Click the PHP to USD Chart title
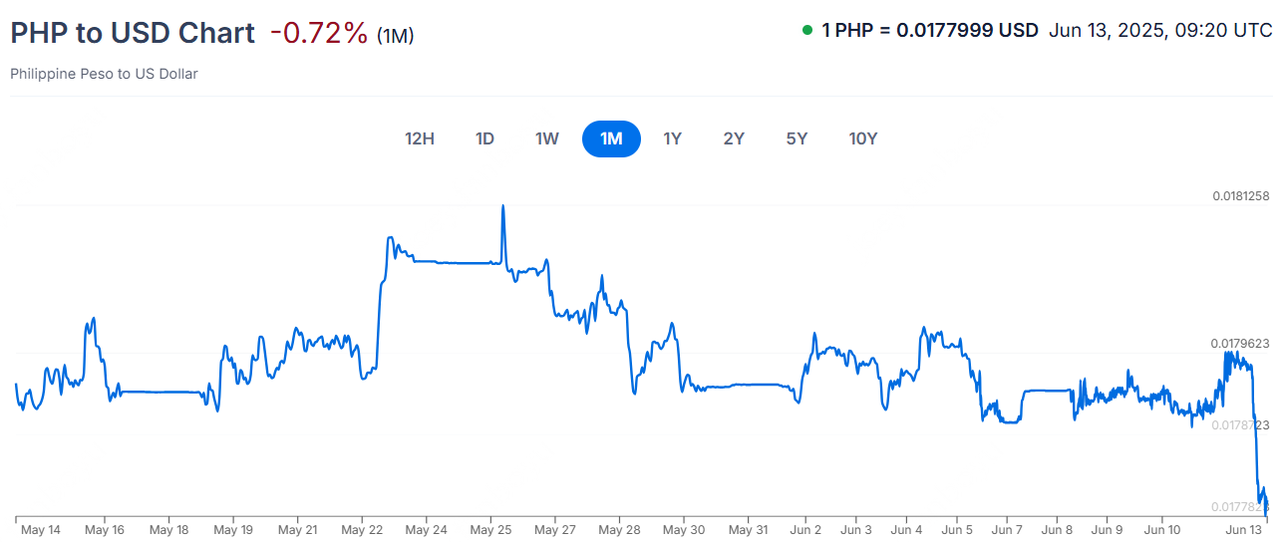This screenshot has width=1280, height=542. [132, 33]
